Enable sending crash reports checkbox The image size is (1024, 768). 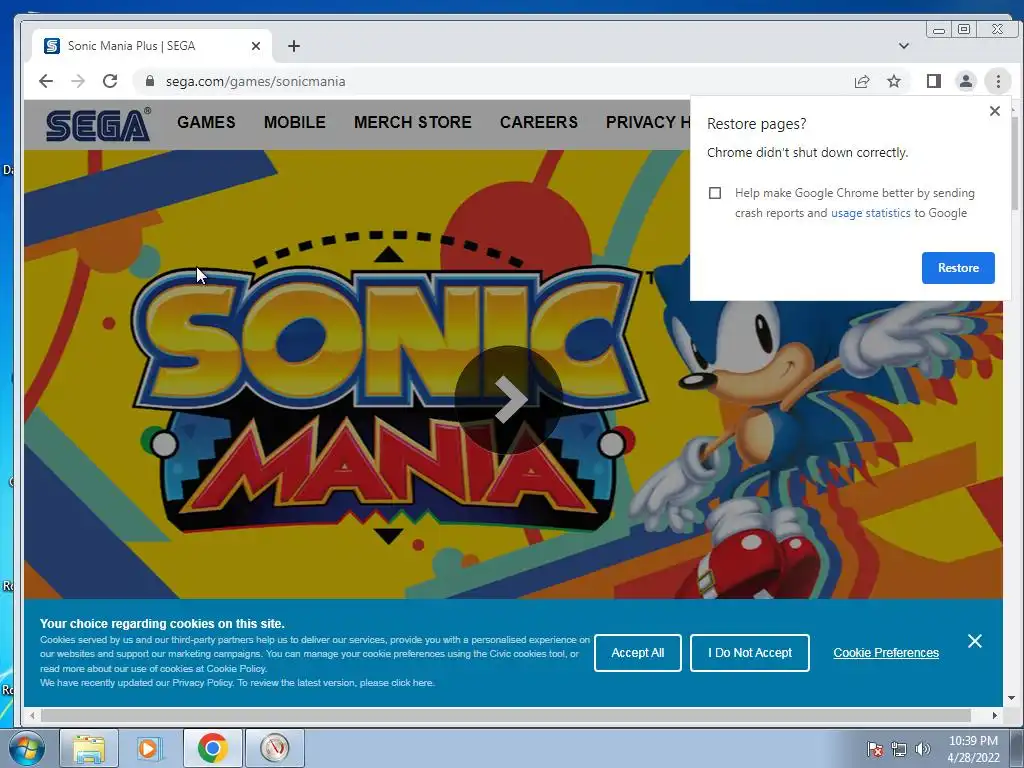(x=715, y=193)
